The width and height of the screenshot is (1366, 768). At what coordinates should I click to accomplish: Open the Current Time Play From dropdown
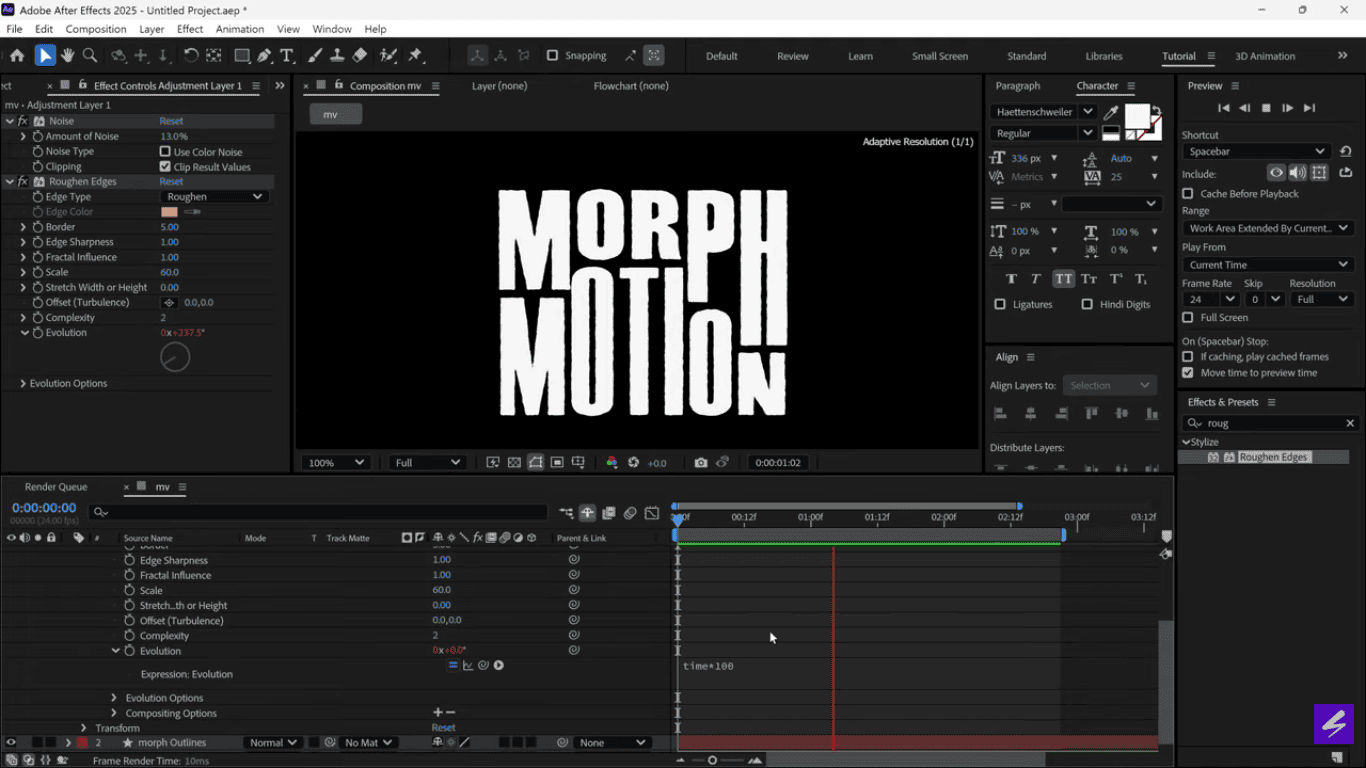tap(1267, 265)
